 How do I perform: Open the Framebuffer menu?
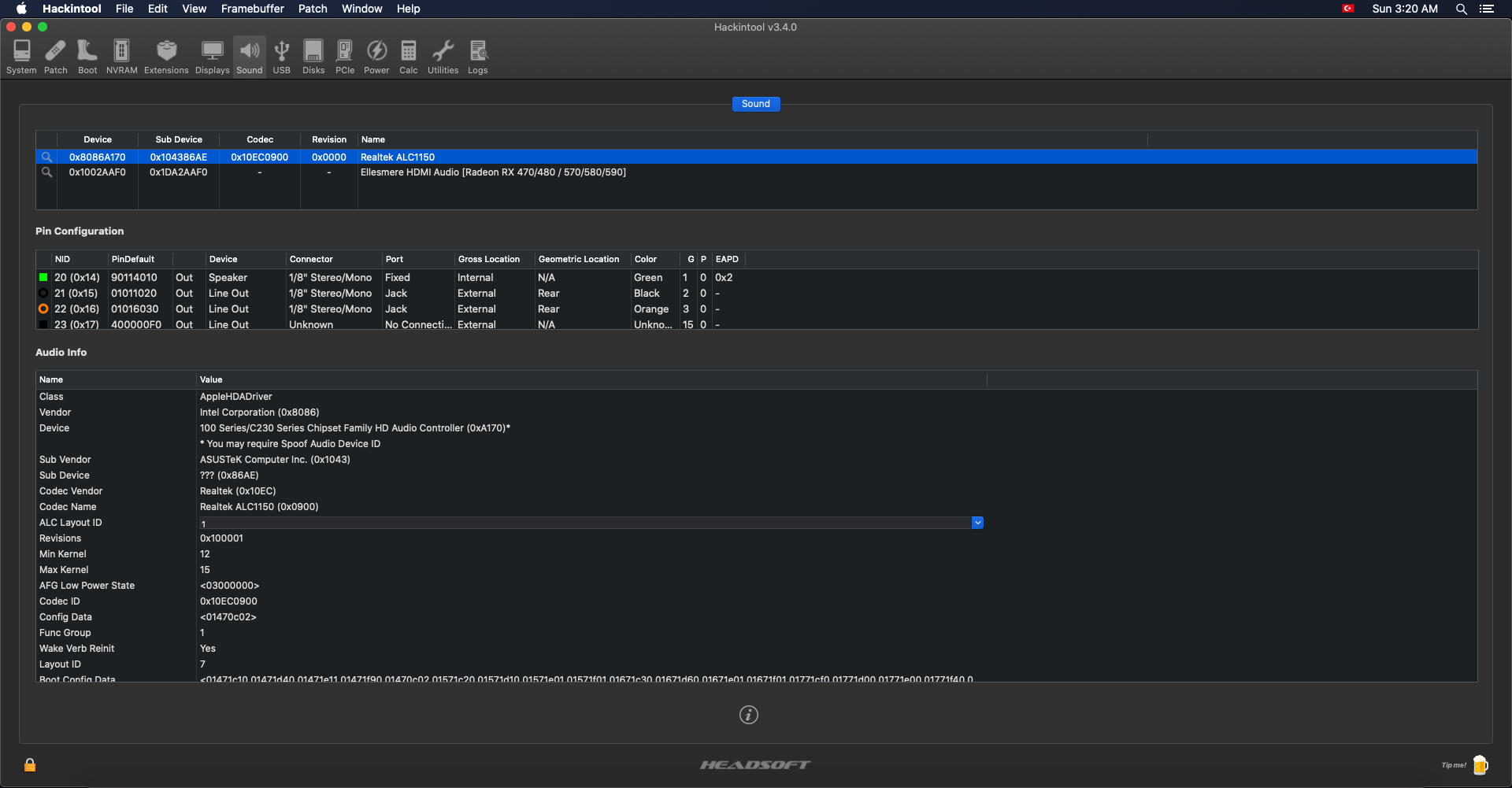tap(252, 9)
